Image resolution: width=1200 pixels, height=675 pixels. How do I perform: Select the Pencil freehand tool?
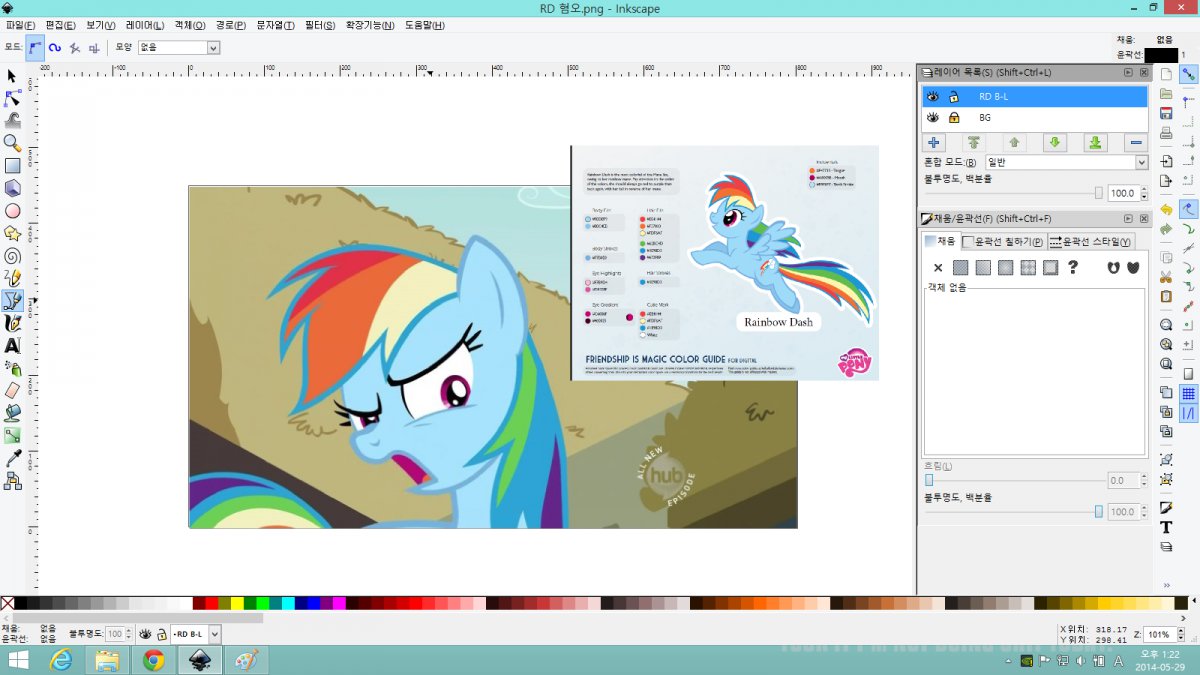coord(12,278)
